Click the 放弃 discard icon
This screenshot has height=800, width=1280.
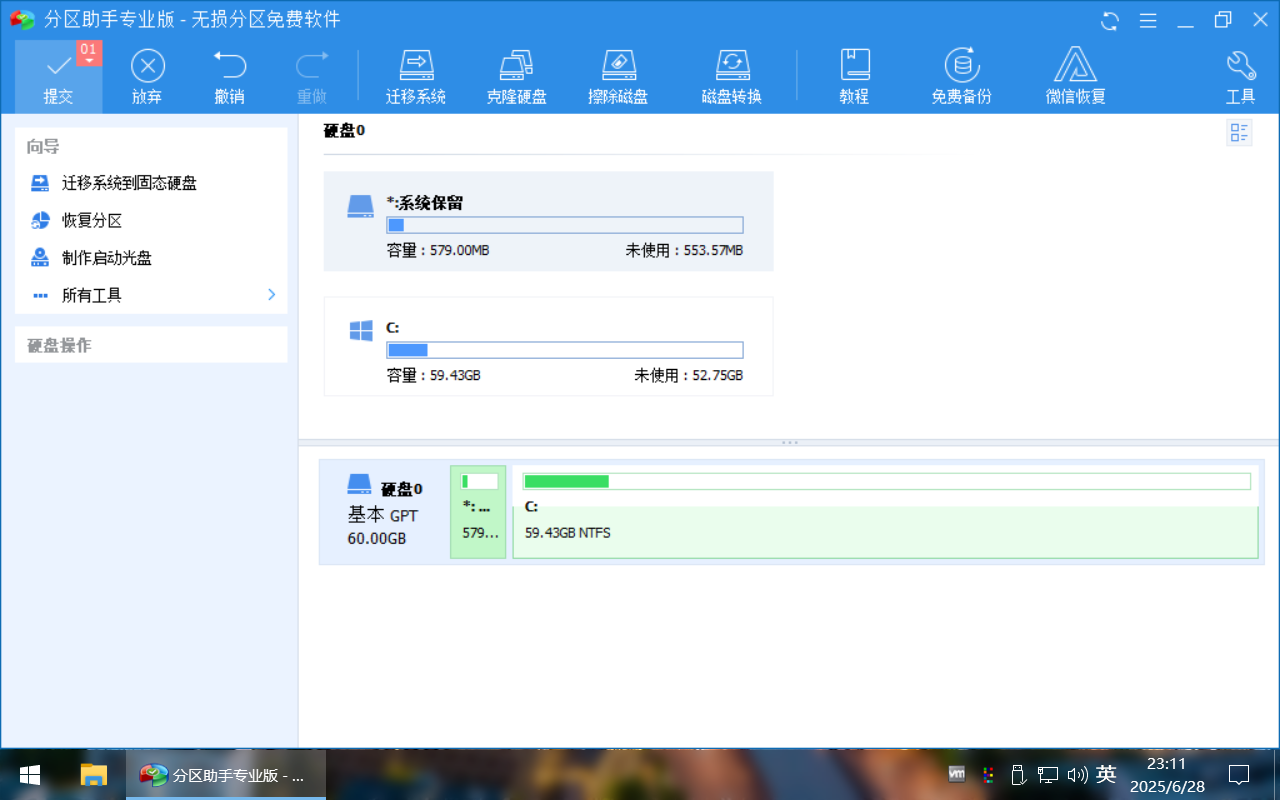pos(148,66)
